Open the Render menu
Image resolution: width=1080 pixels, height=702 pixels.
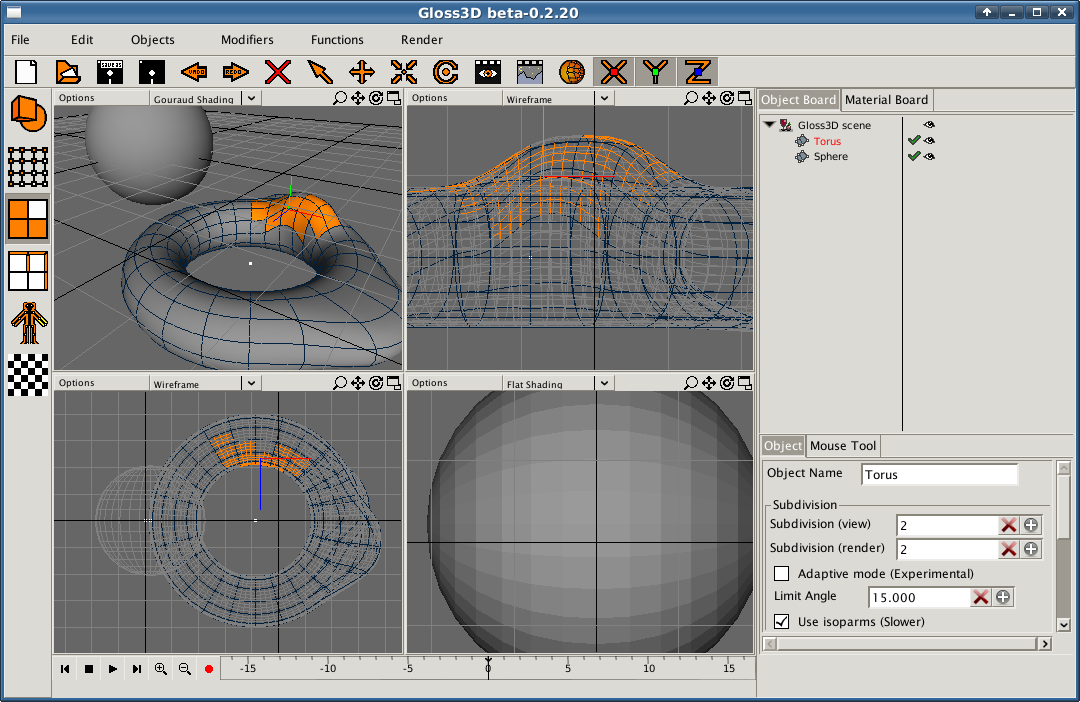pyautogui.click(x=422, y=40)
